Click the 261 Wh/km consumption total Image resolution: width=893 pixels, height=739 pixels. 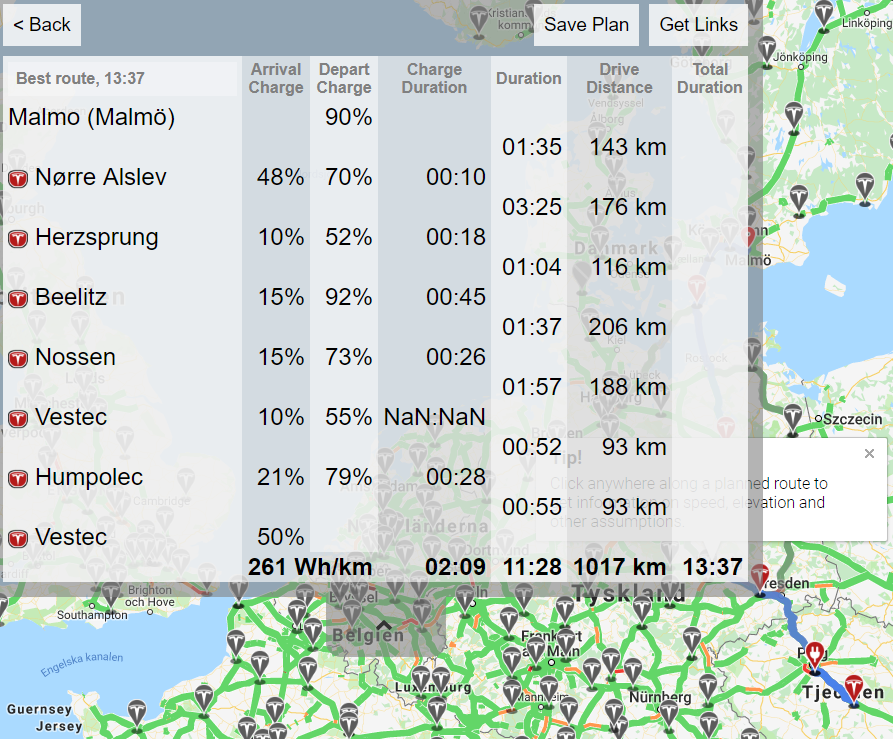click(310, 567)
